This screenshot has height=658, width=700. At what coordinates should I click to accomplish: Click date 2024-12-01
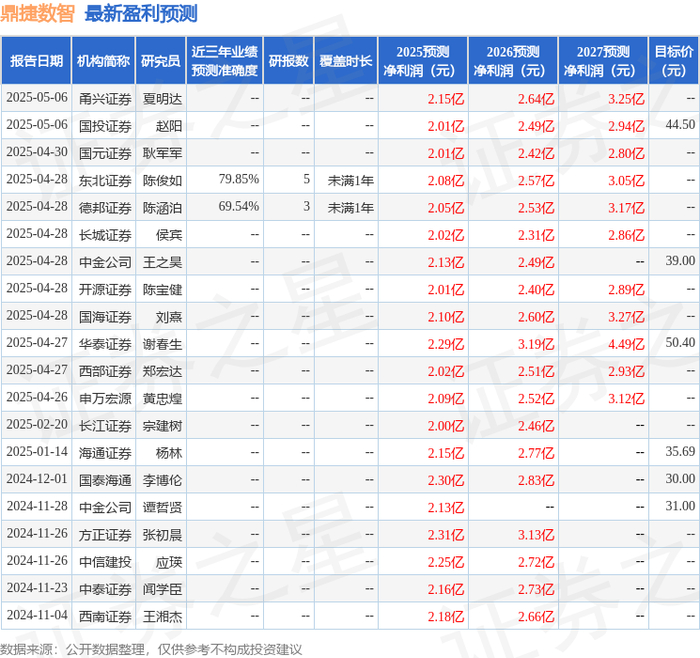click(x=37, y=479)
